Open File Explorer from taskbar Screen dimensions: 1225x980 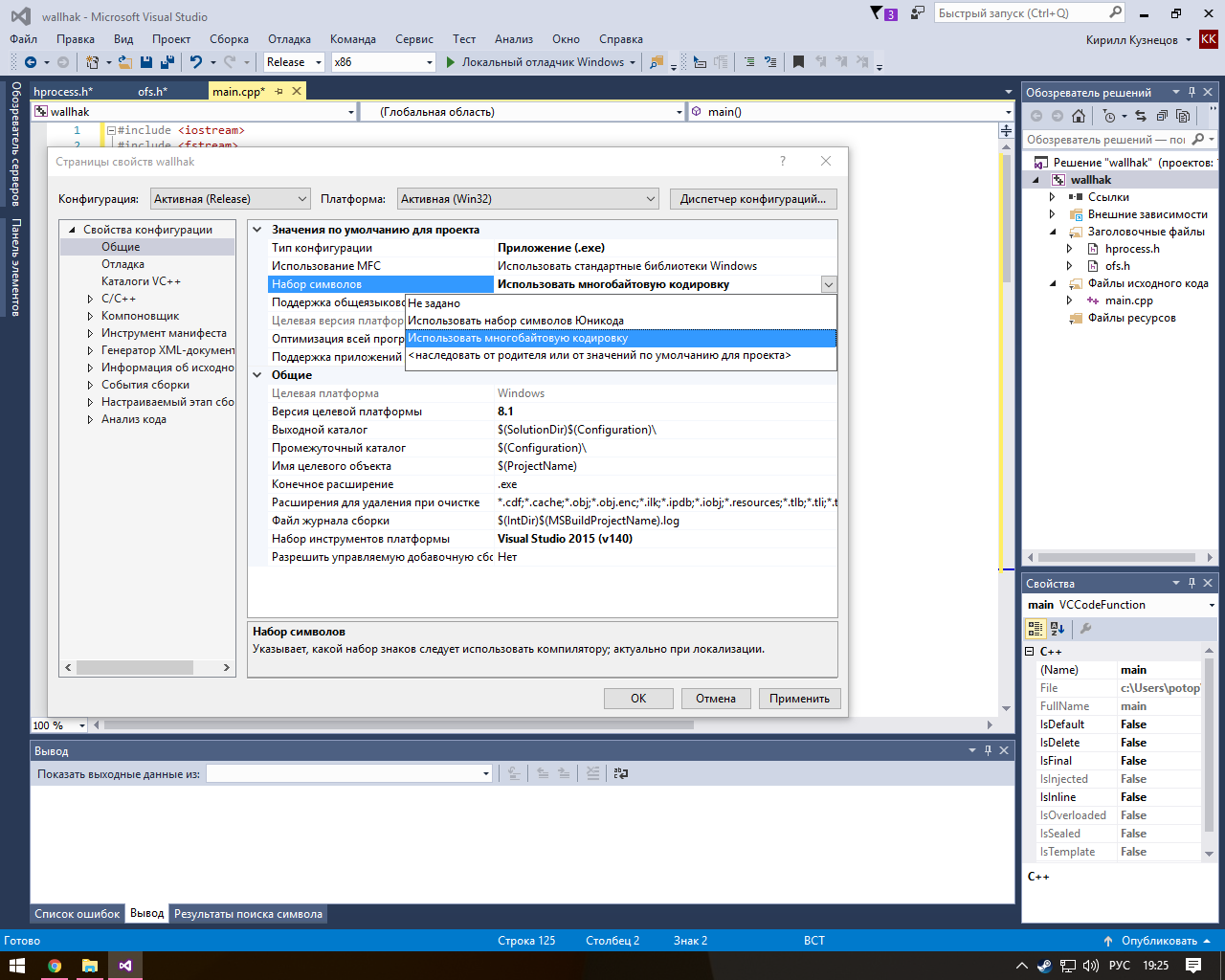click(90, 966)
